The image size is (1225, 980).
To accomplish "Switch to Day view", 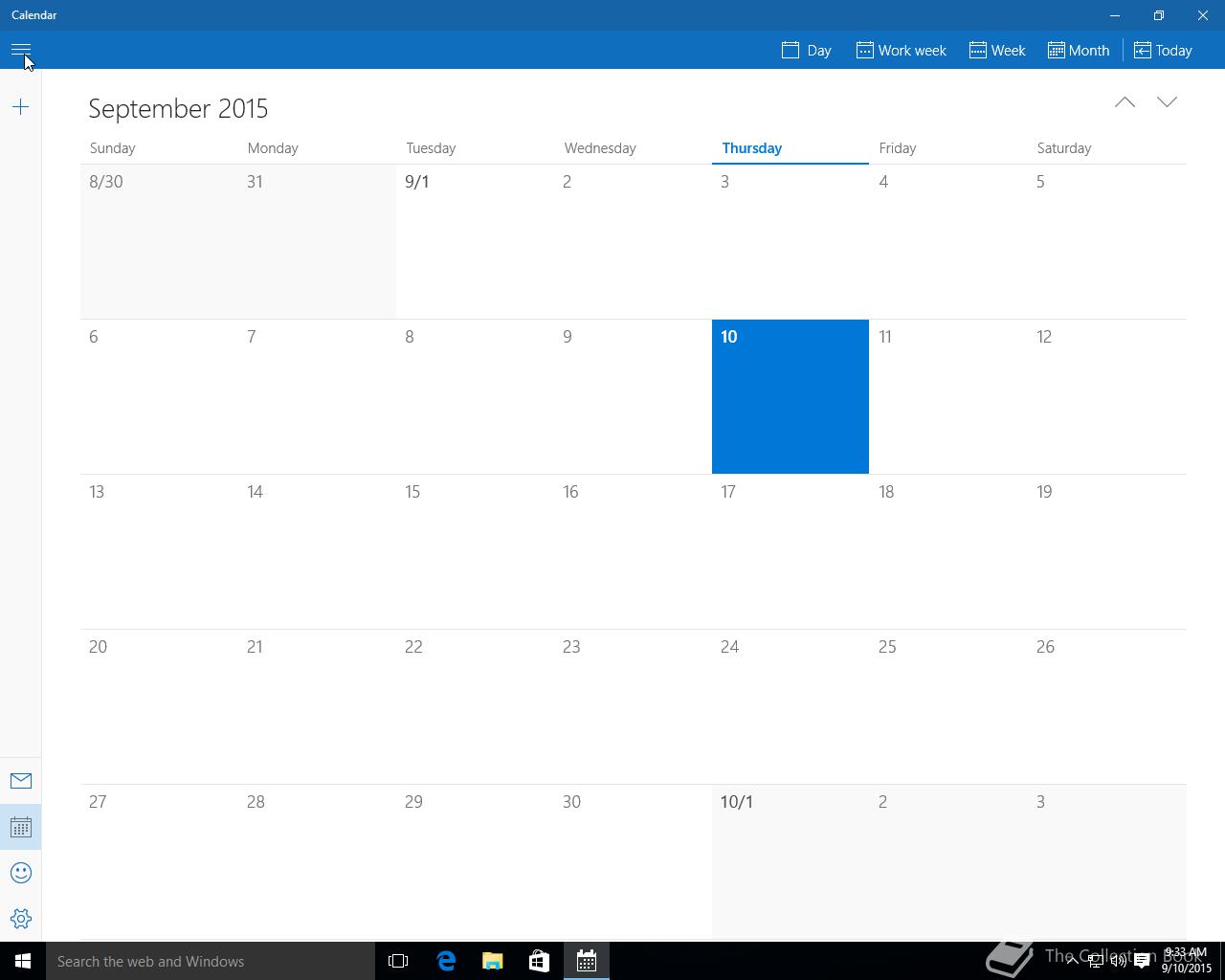I will click(x=806, y=50).
